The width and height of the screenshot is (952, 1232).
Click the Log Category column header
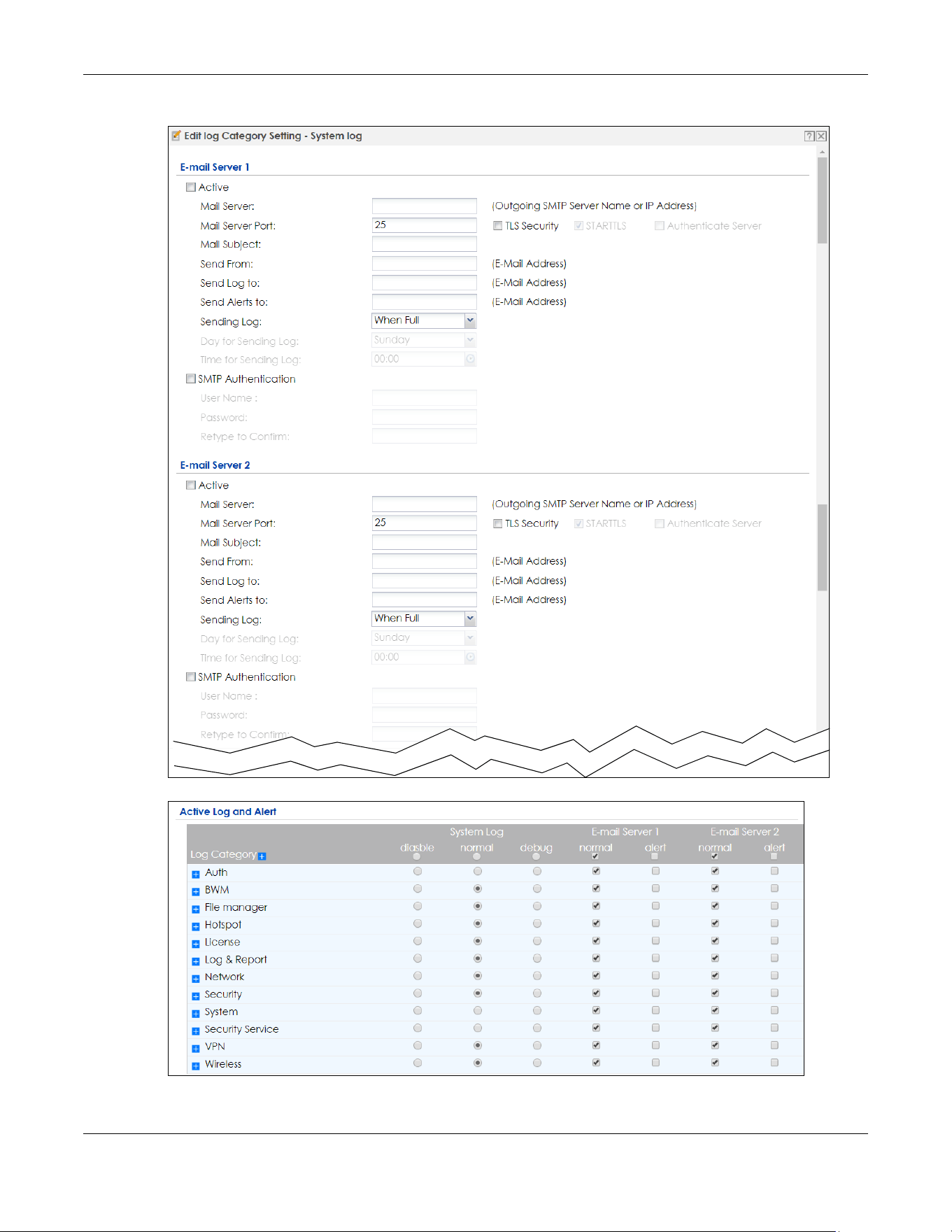(223, 854)
